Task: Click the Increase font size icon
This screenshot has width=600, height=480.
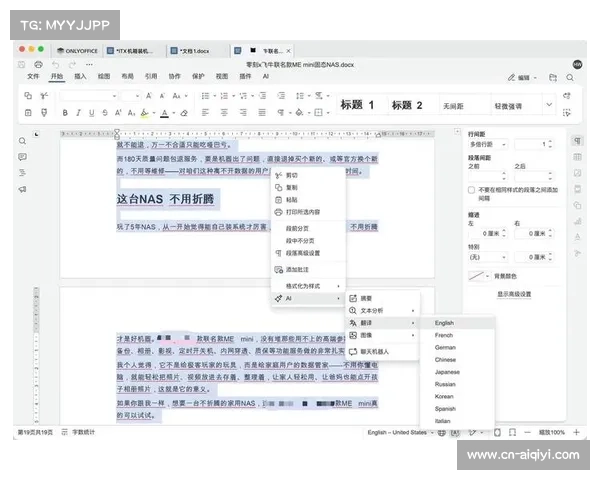Action: 149,96
